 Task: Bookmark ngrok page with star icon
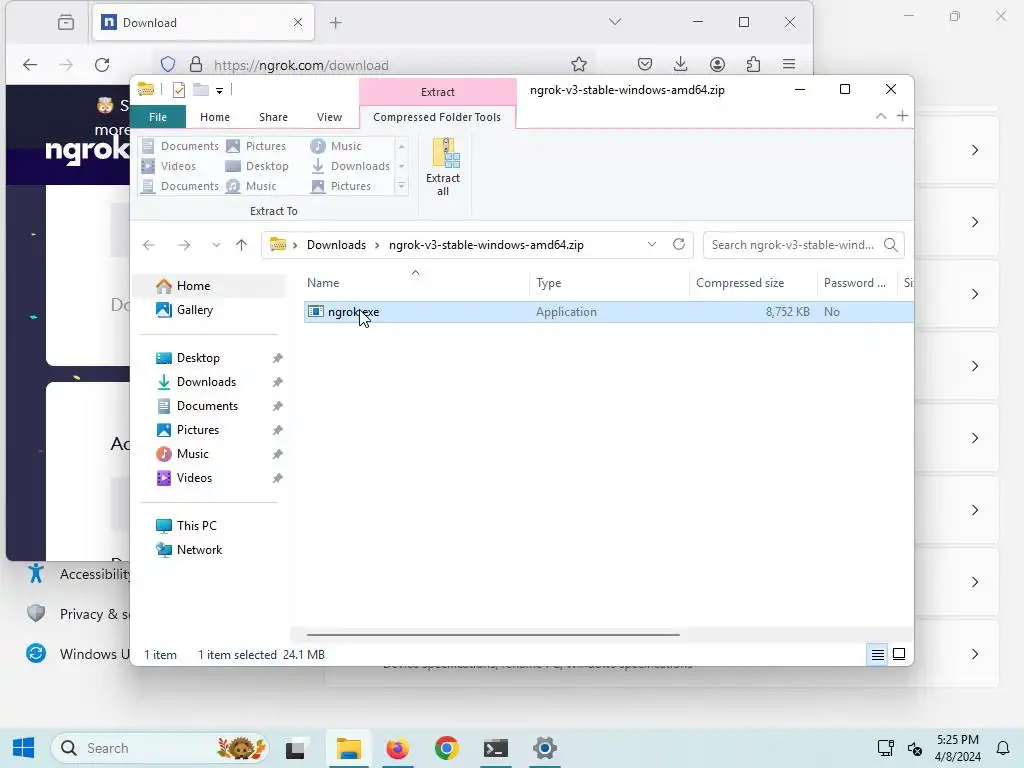tap(579, 64)
